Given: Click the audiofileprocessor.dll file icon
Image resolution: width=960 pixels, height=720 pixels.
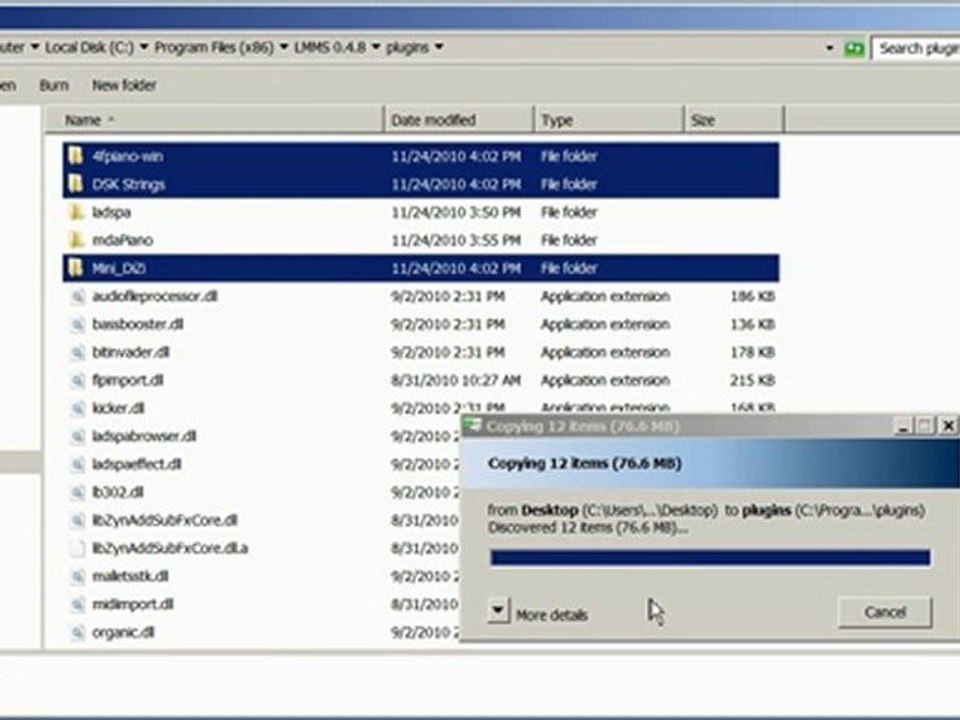Looking at the screenshot, I should click(x=77, y=296).
